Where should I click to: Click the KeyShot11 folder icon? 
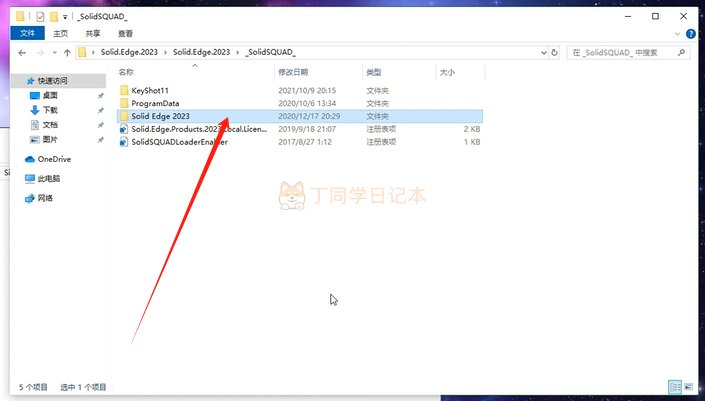(124, 90)
